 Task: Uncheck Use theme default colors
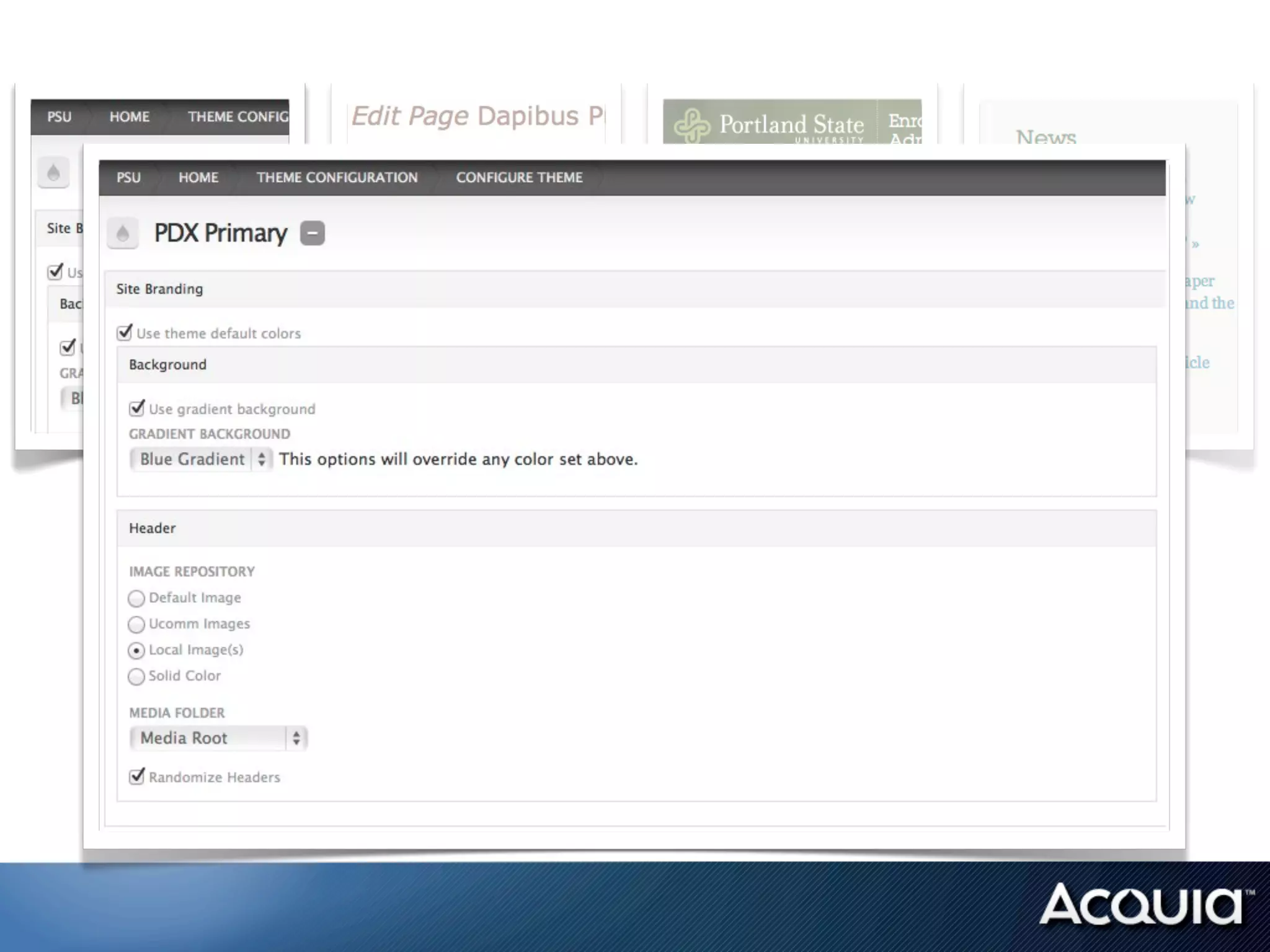click(125, 333)
